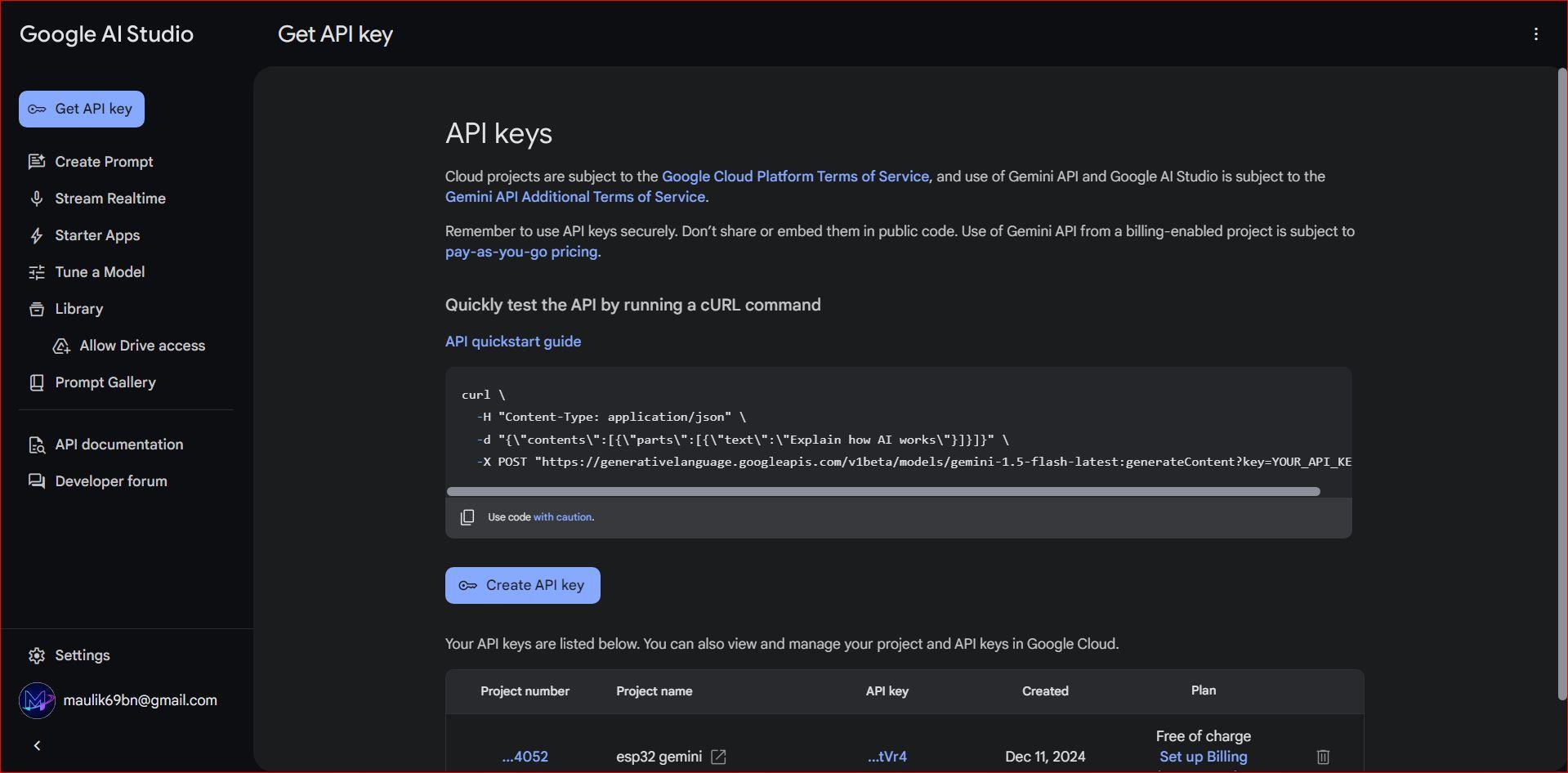Click the Get API key sidebar button
Viewport: 1568px width, 773px height.
click(x=82, y=109)
